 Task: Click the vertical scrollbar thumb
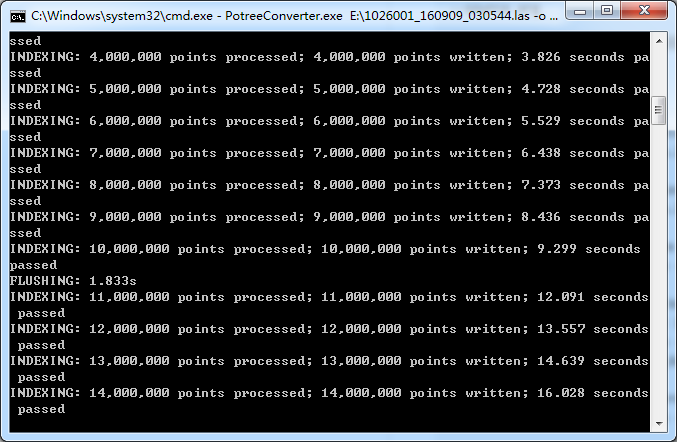(x=659, y=110)
